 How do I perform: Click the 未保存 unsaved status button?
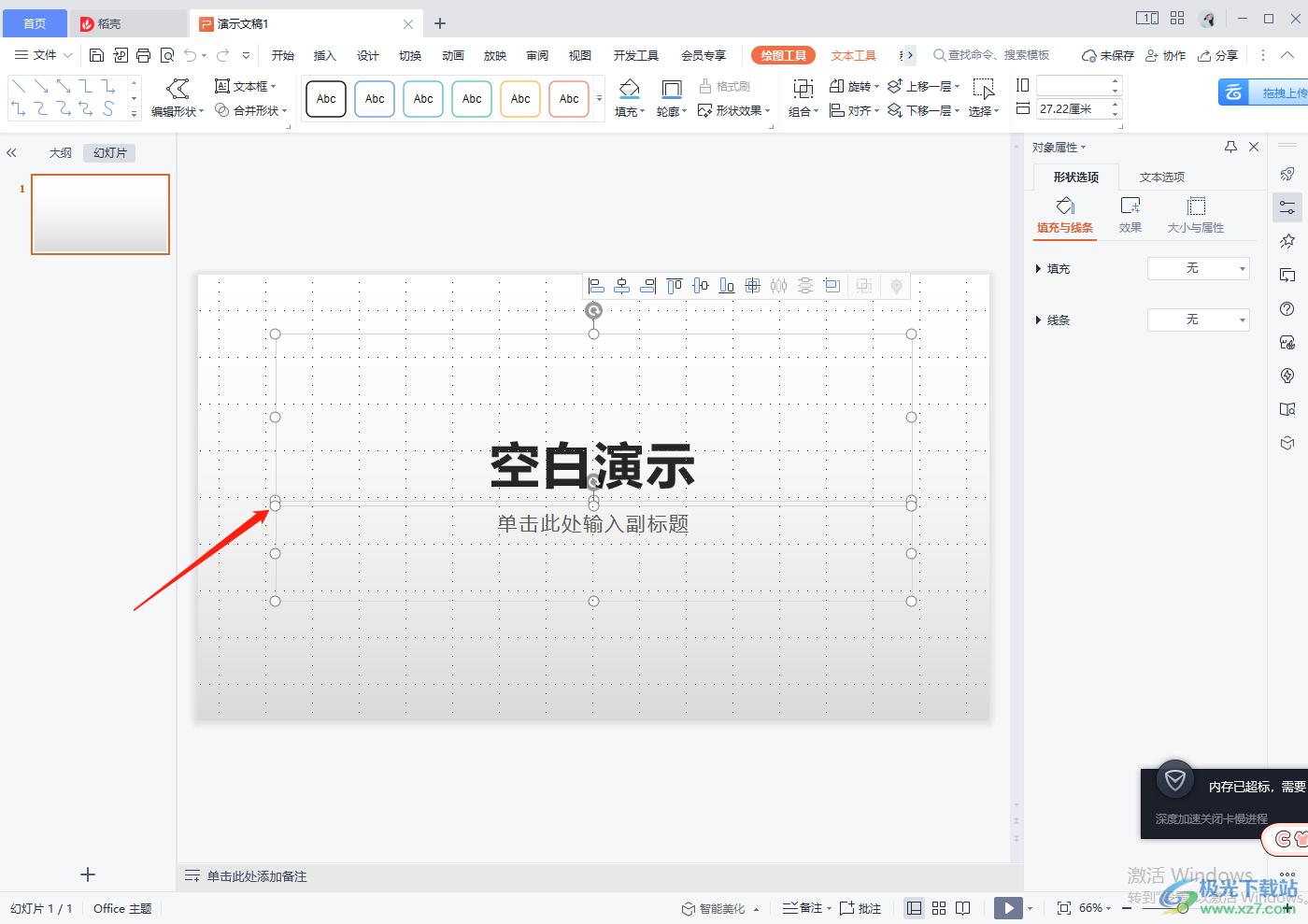1108,55
